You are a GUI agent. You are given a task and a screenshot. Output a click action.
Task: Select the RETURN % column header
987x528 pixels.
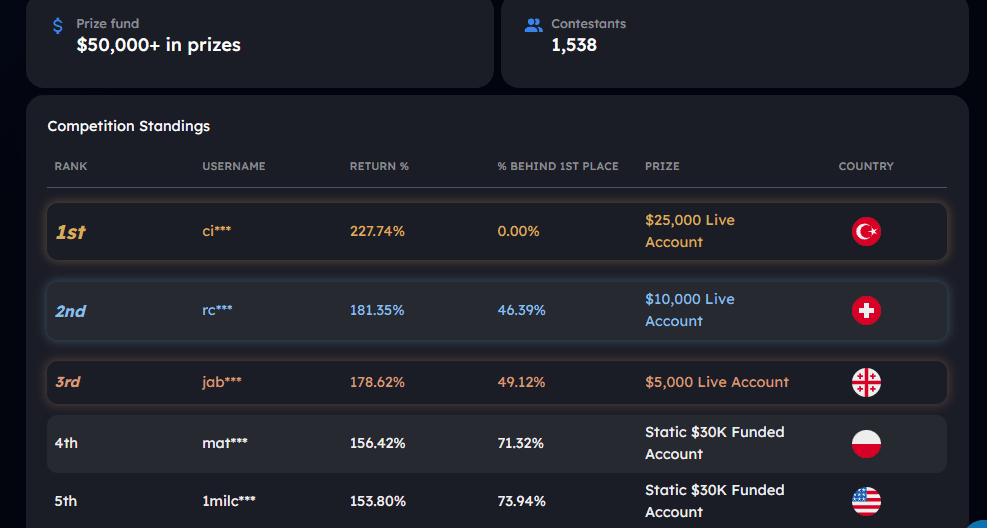point(380,166)
